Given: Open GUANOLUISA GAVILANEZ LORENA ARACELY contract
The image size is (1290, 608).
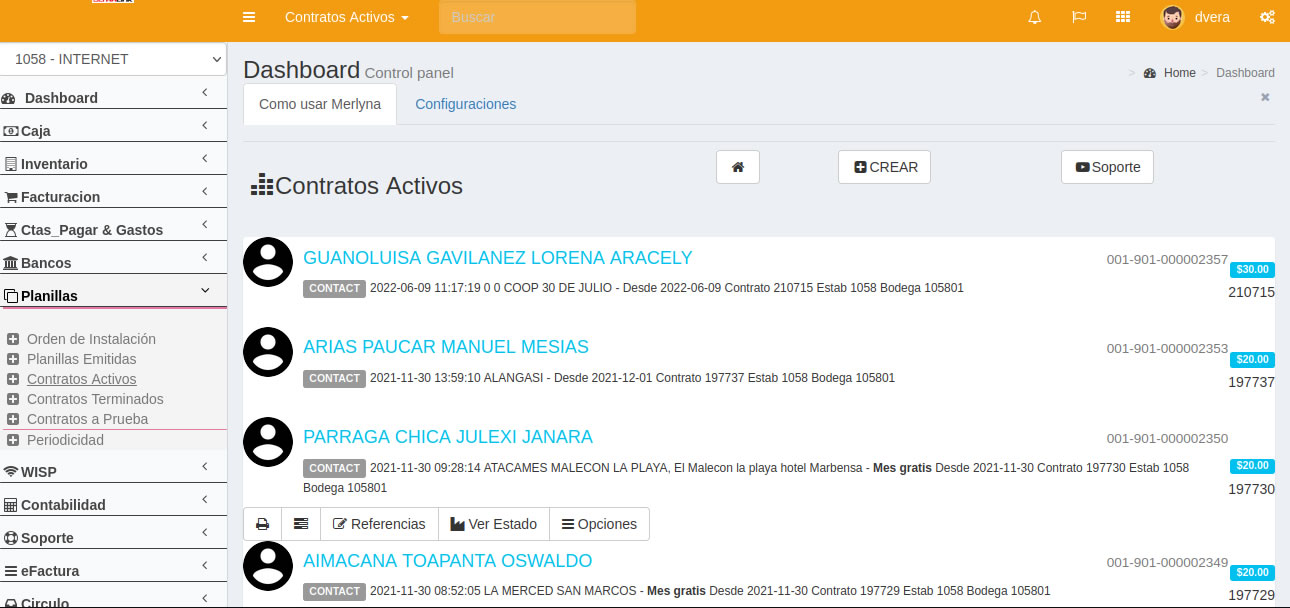Looking at the screenshot, I should point(498,257).
